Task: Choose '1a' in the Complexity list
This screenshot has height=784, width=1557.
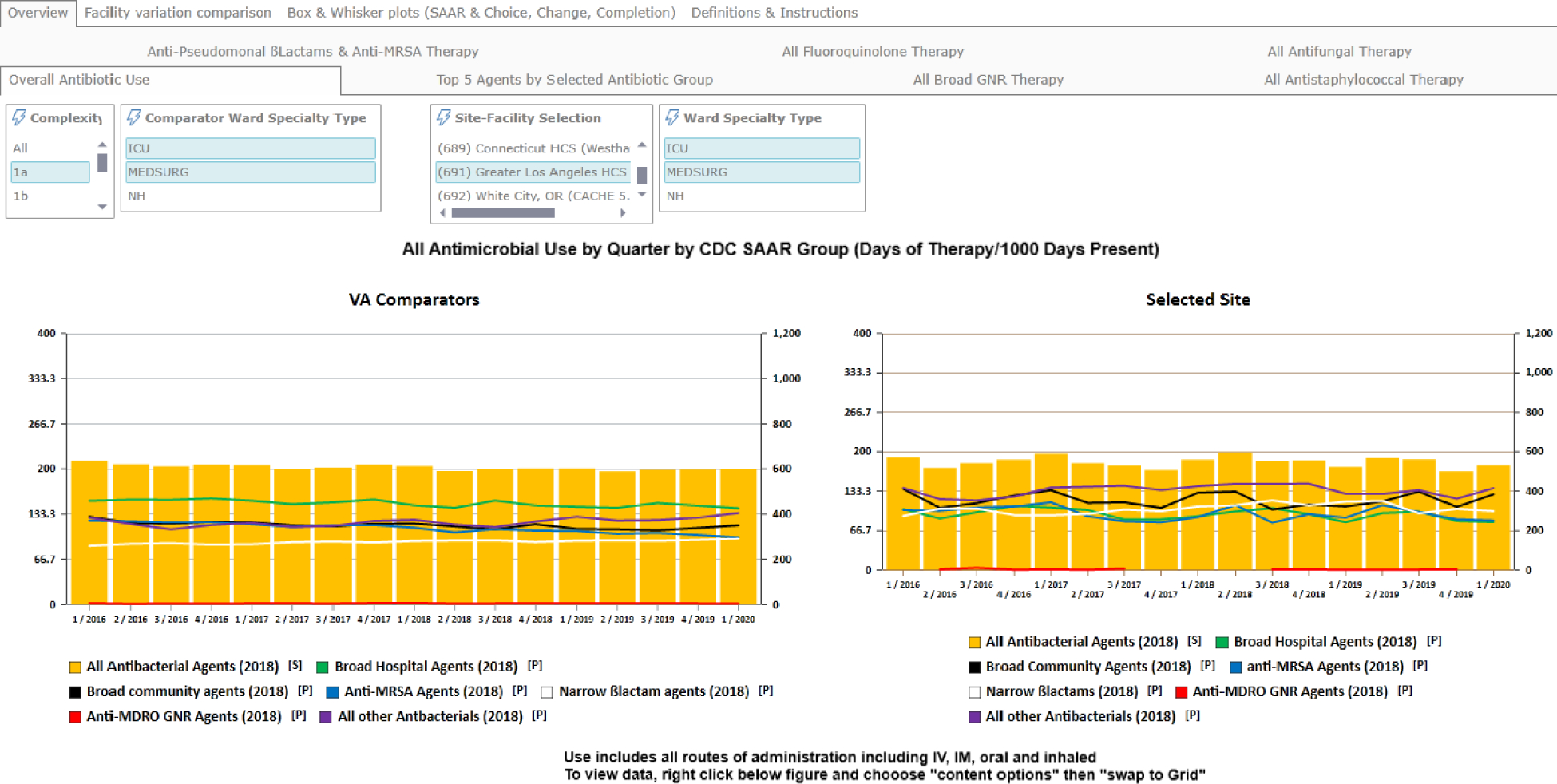Action: pos(50,172)
